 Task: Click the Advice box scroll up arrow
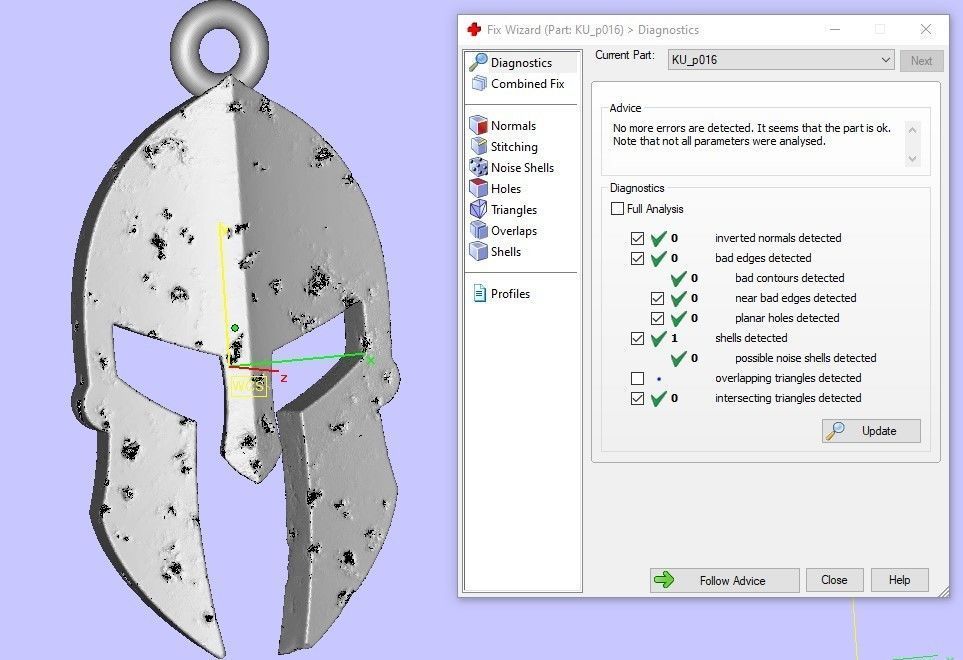(x=912, y=130)
